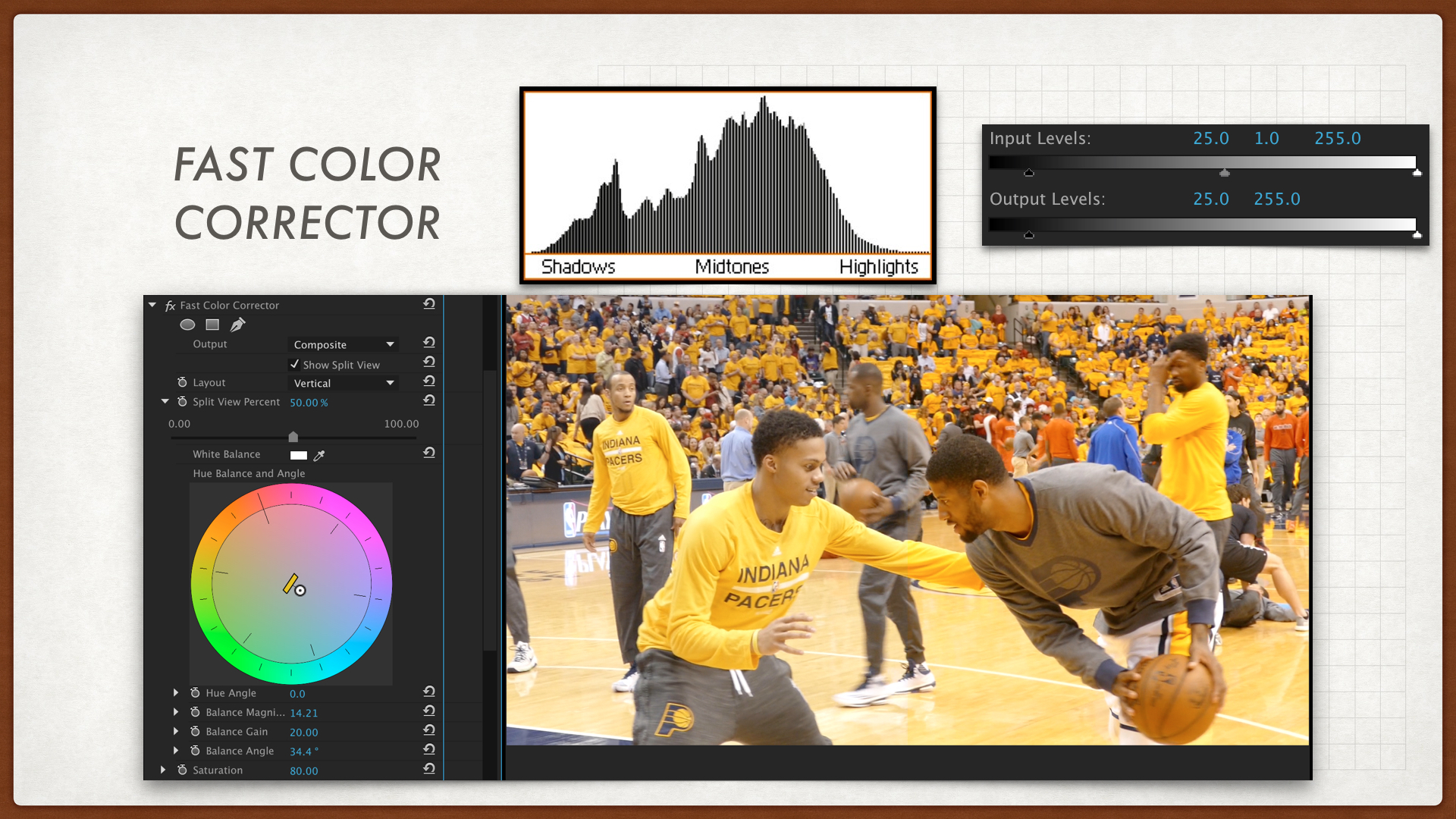This screenshot has height=819, width=1456.
Task: Open the Output Composite dropdown
Action: (x=343, y=344)
